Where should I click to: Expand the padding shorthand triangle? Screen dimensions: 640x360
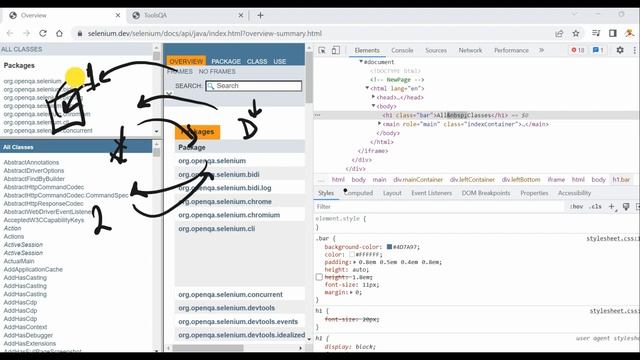pos(355,262)
